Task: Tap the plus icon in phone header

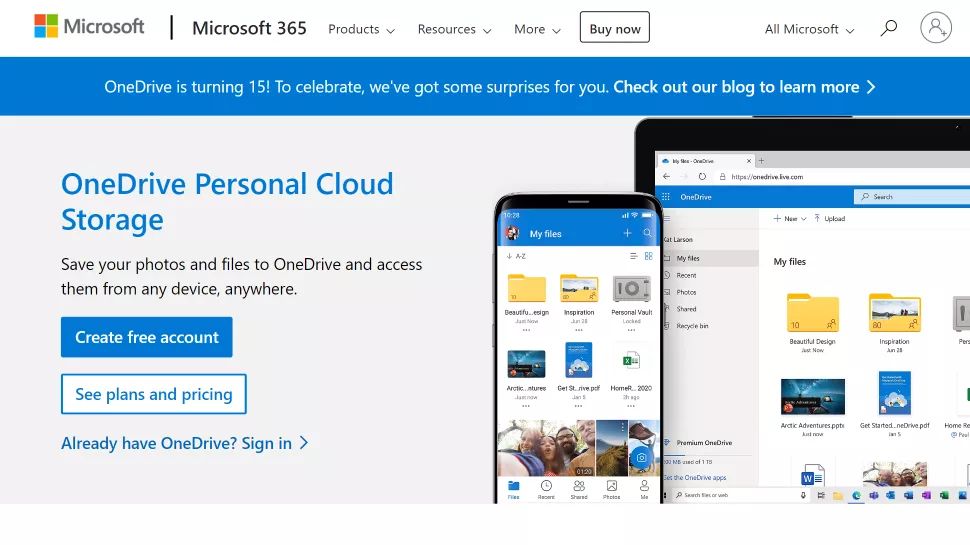Action: 627,233
